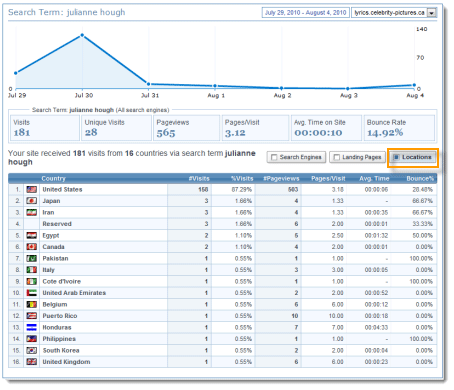454x390 pixels.
Task: Click the Aug 1 chart data point
Action: pos(215,86)
